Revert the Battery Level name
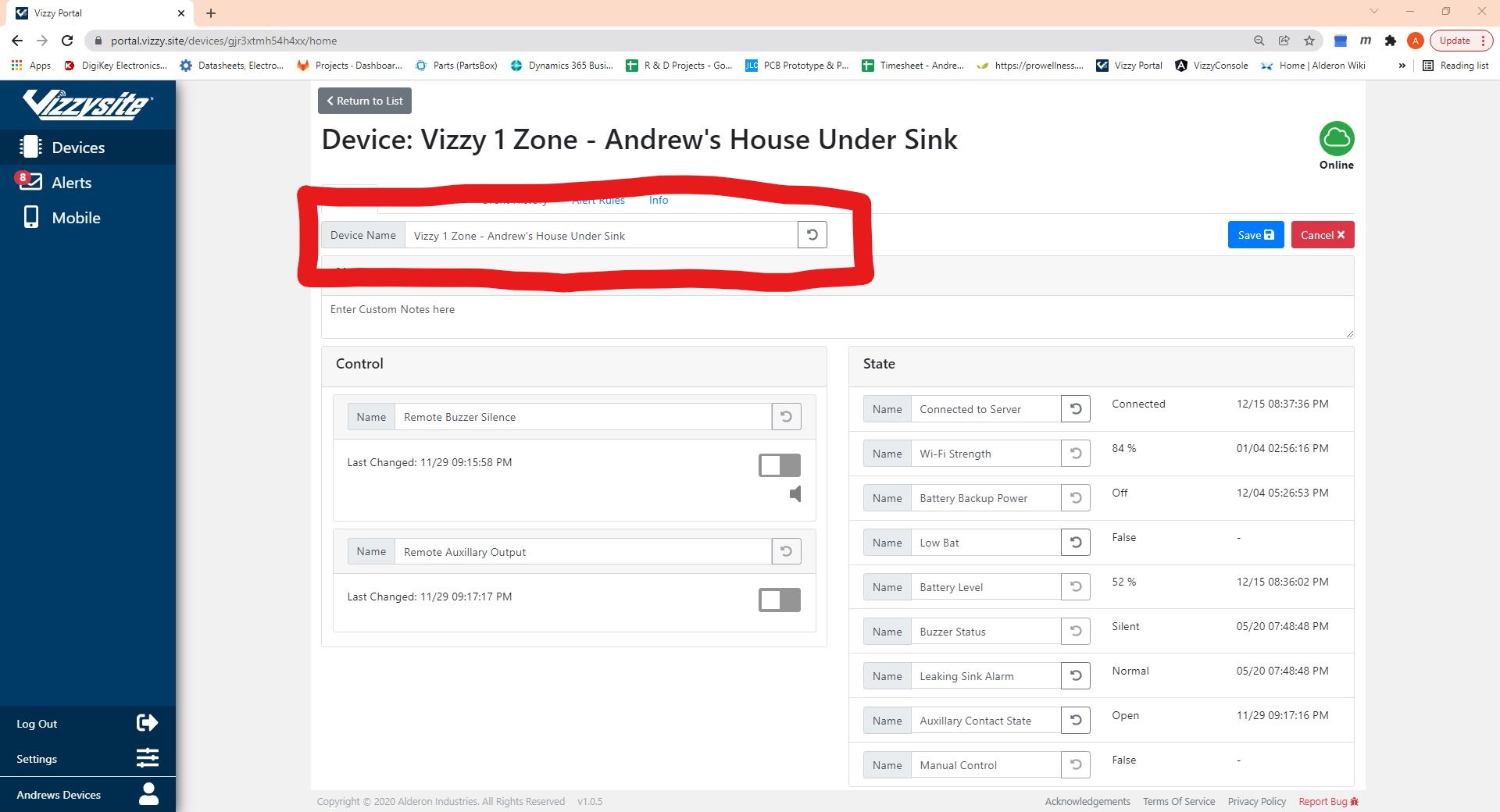The height and width of the screenshot is (812, 1500). 1076,586
